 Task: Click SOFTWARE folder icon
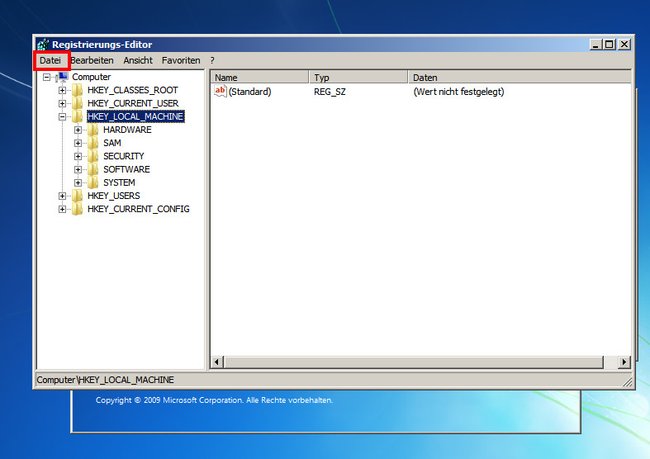[x=93, y=170]
